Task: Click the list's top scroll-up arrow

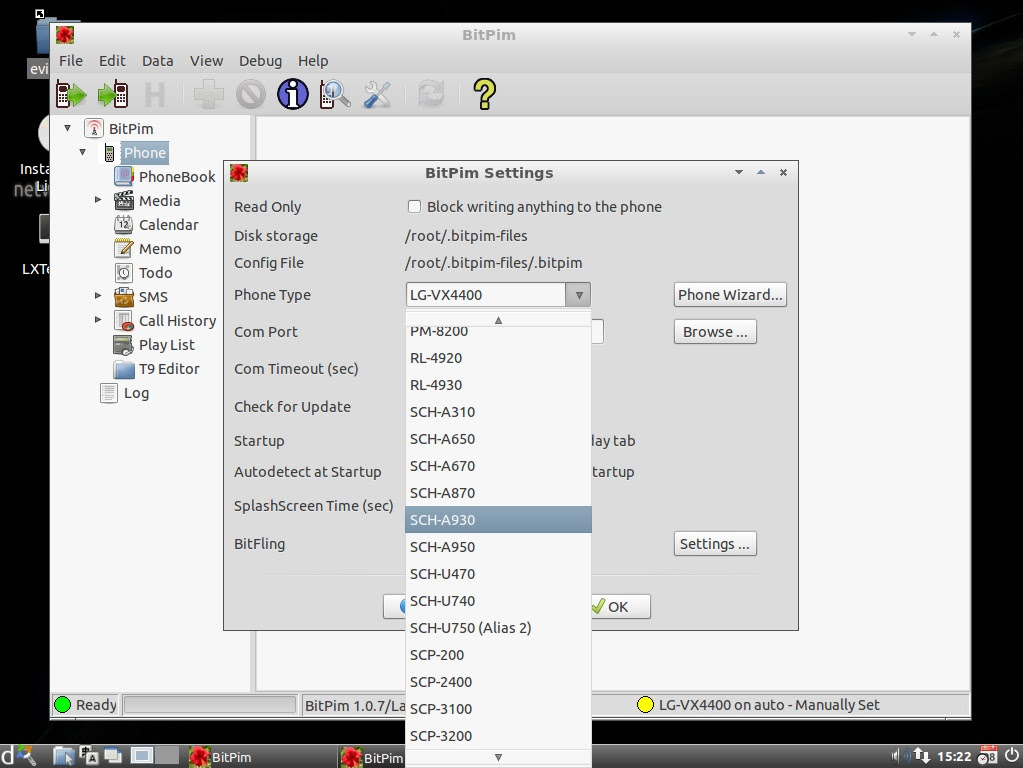Action: tap(498, 320)
